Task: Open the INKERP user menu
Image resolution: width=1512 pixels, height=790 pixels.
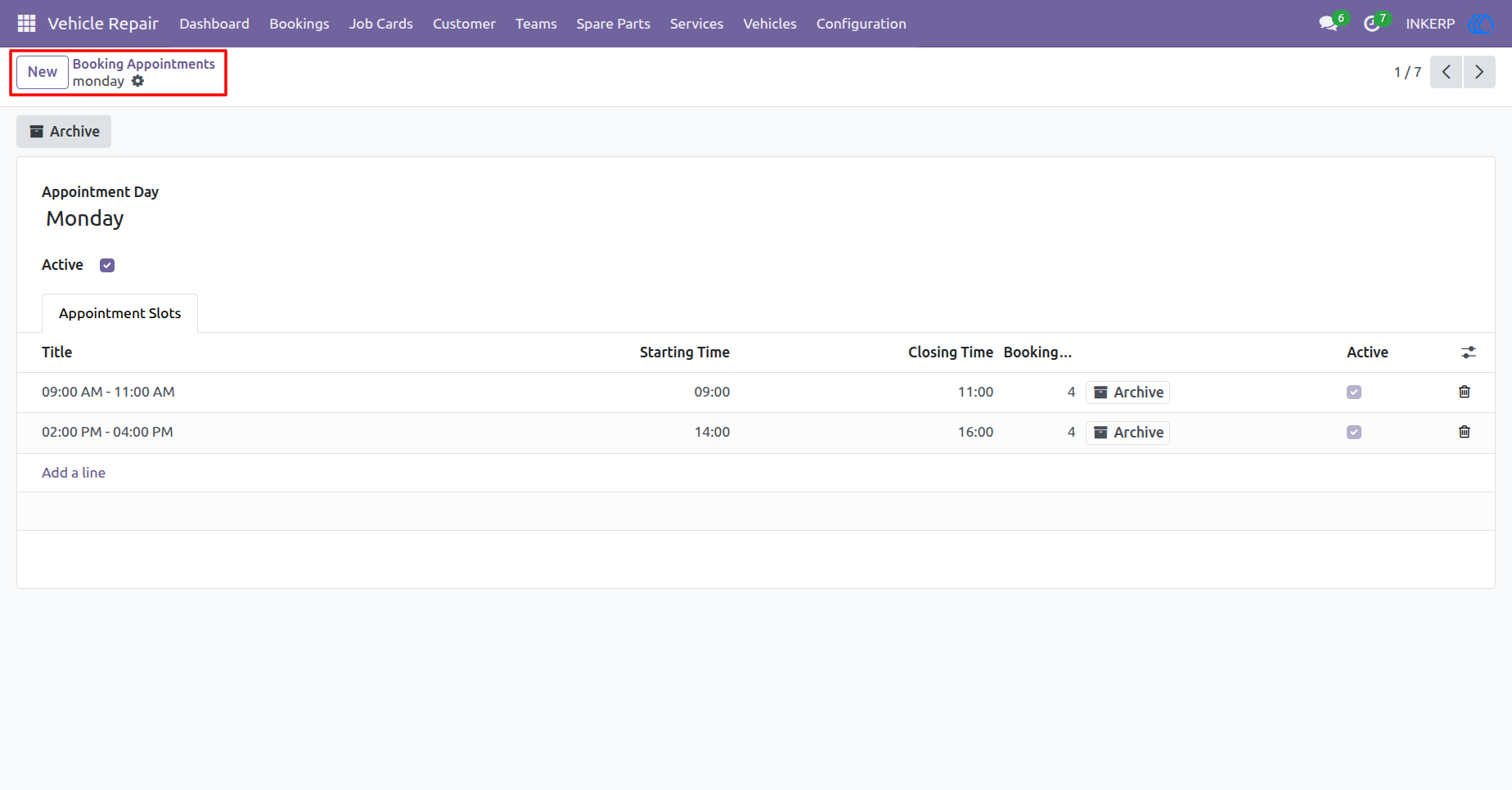Action: coord(1430,24)
